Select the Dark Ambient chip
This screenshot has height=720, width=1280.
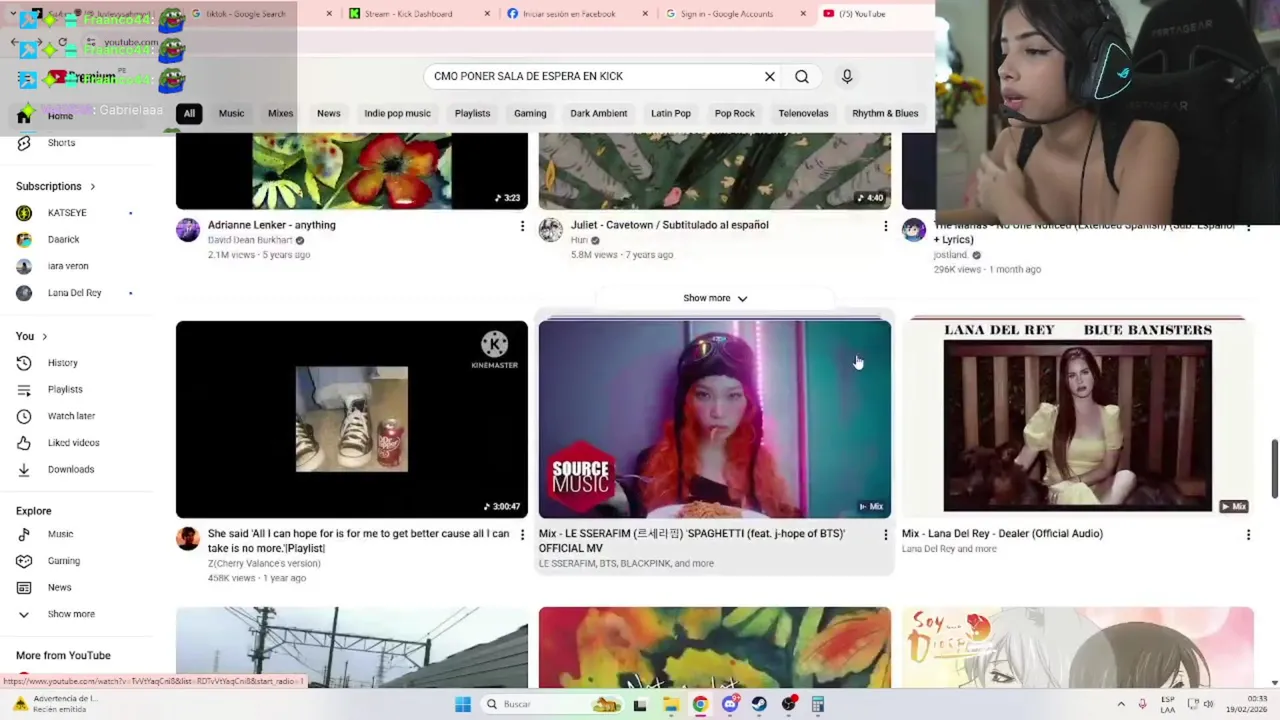599,113
